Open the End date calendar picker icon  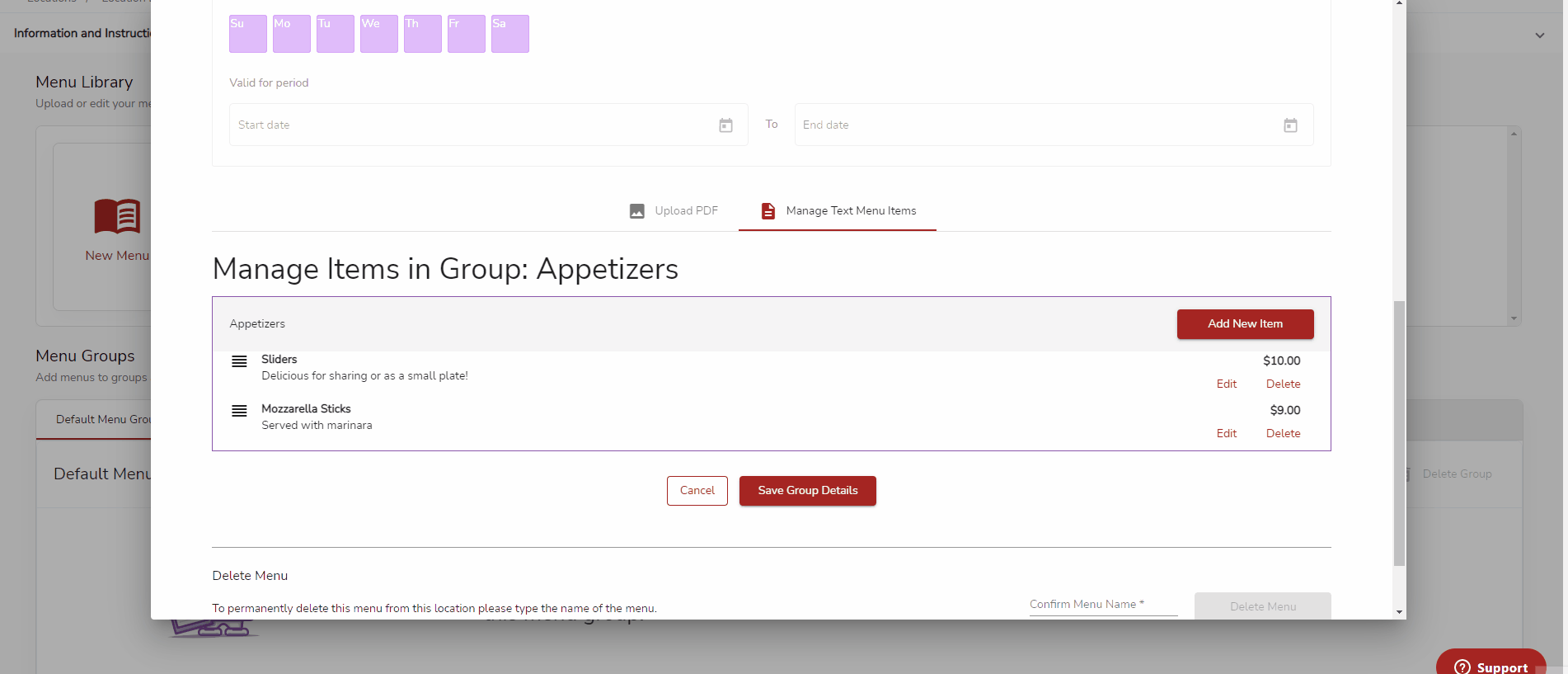point(1290,125)
